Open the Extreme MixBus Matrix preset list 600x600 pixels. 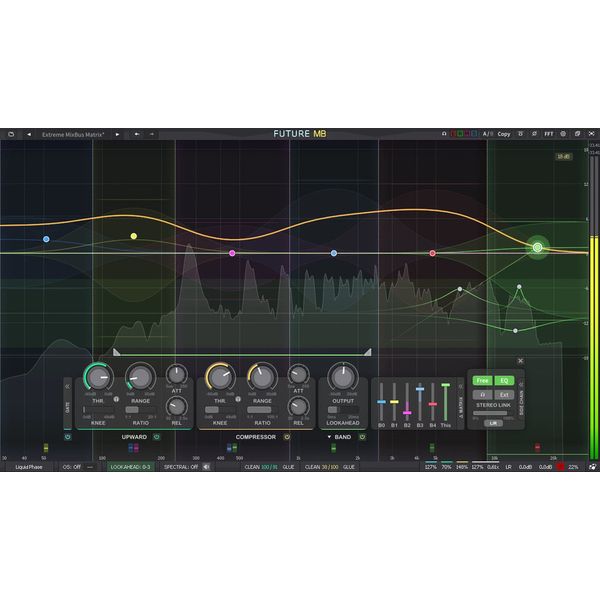coord(80,133)
